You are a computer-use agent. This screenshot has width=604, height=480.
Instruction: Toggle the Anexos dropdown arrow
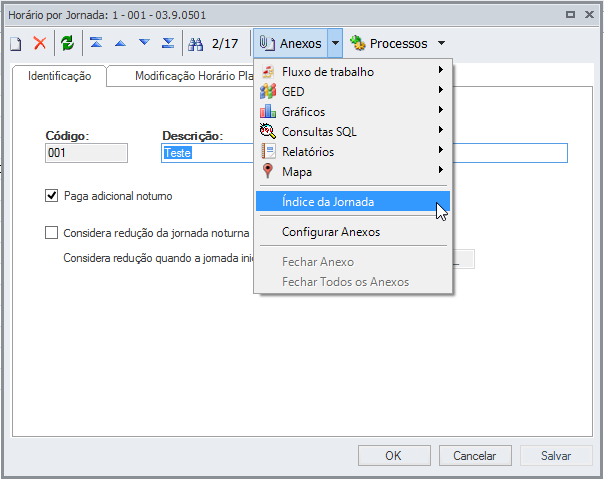pyautogui.click(x=335, y=43)
